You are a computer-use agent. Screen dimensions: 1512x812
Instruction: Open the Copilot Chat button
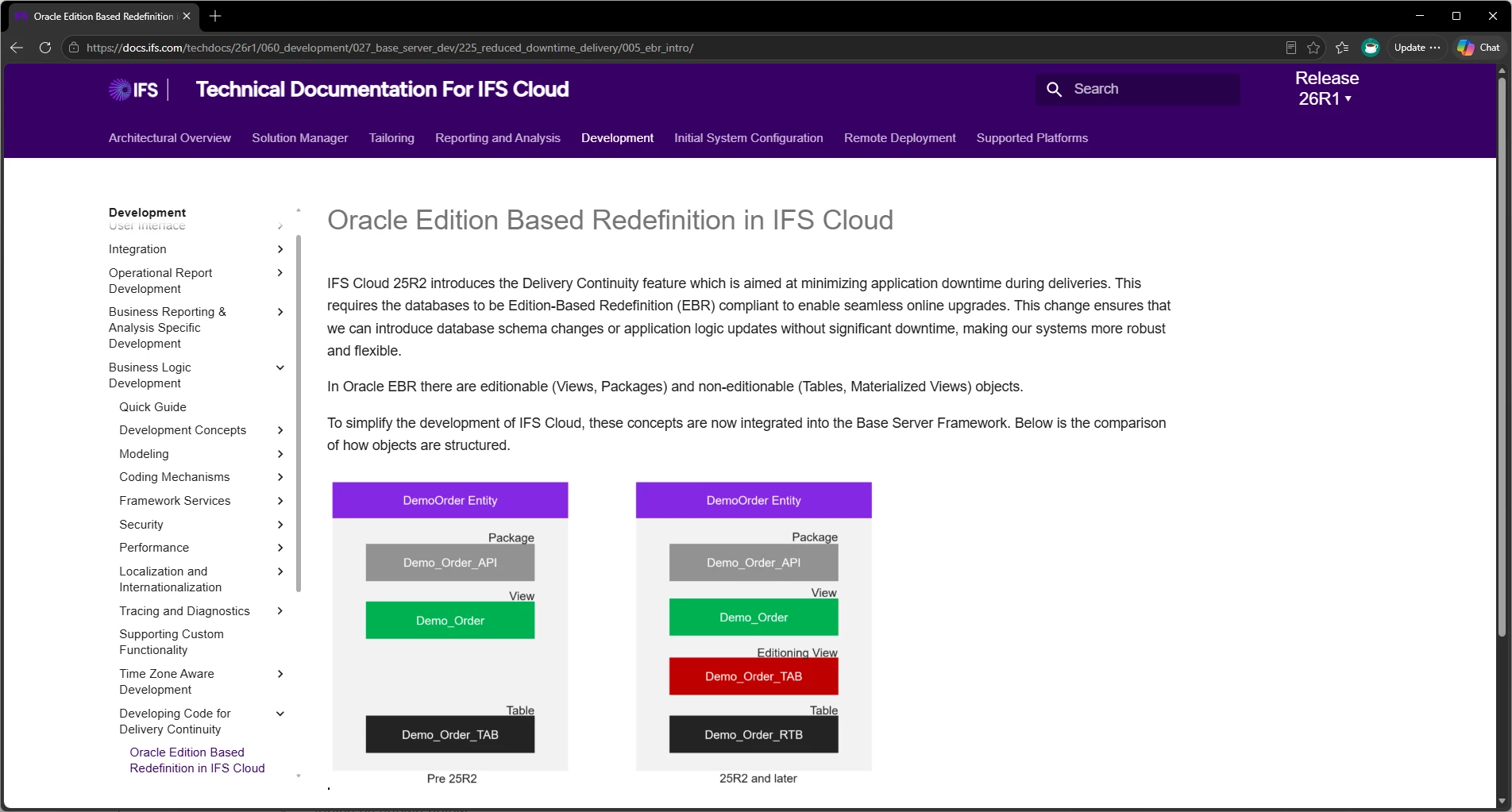click(x=1479, y=48)
